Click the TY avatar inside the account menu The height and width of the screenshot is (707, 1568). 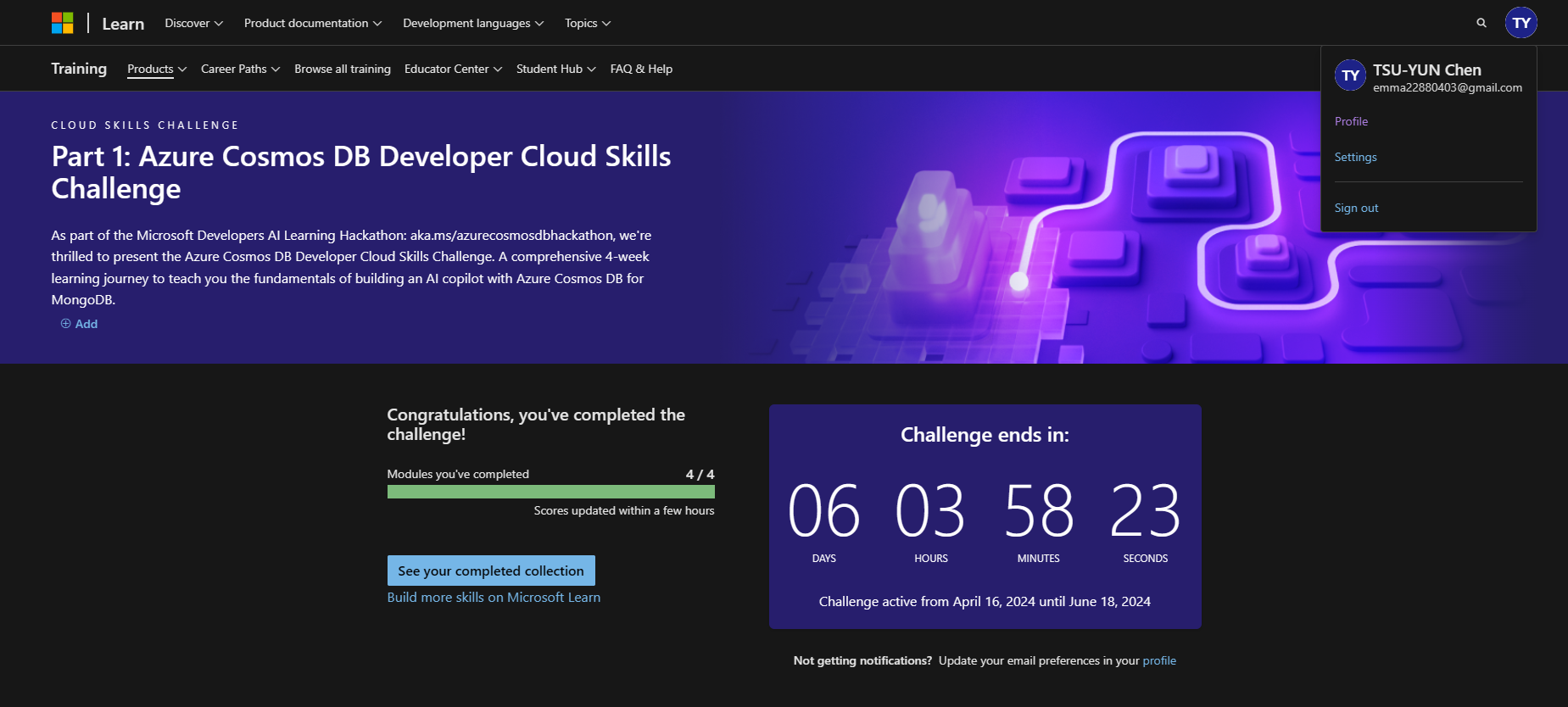point(1350,75)
